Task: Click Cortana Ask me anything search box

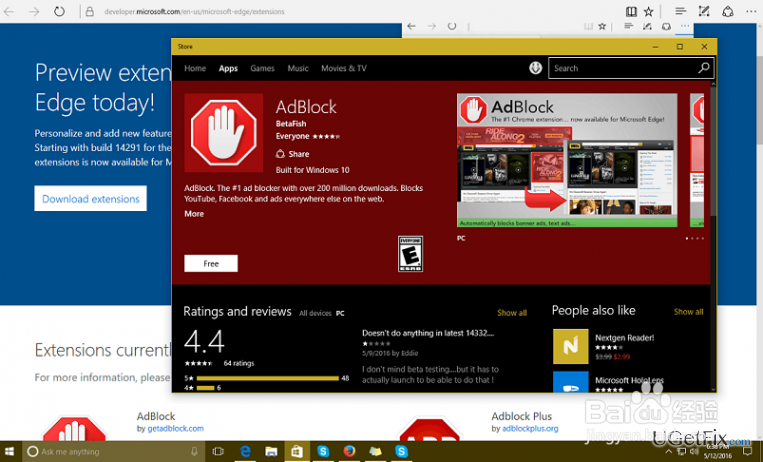Action: click(112, 451)
